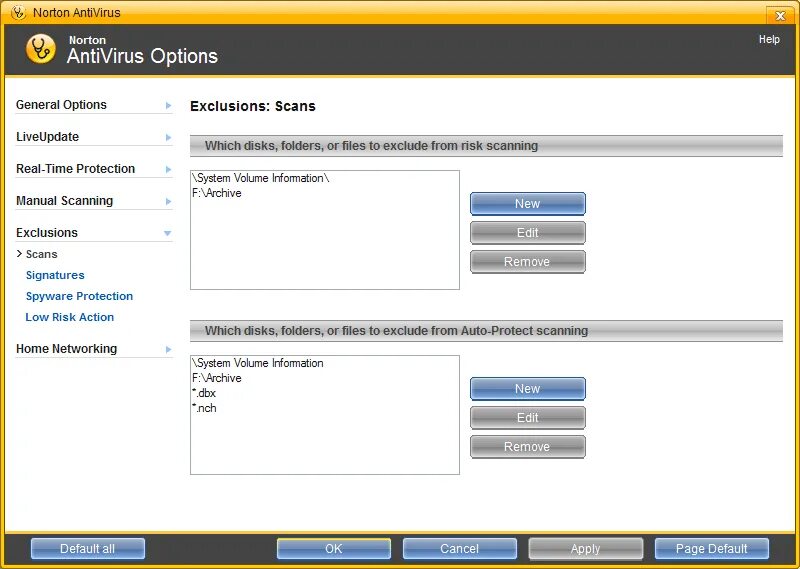This screenshot has width=800, height=569.
Task: Select \System Volume Information in Auto-Protect list
Action: coord(258,363)
